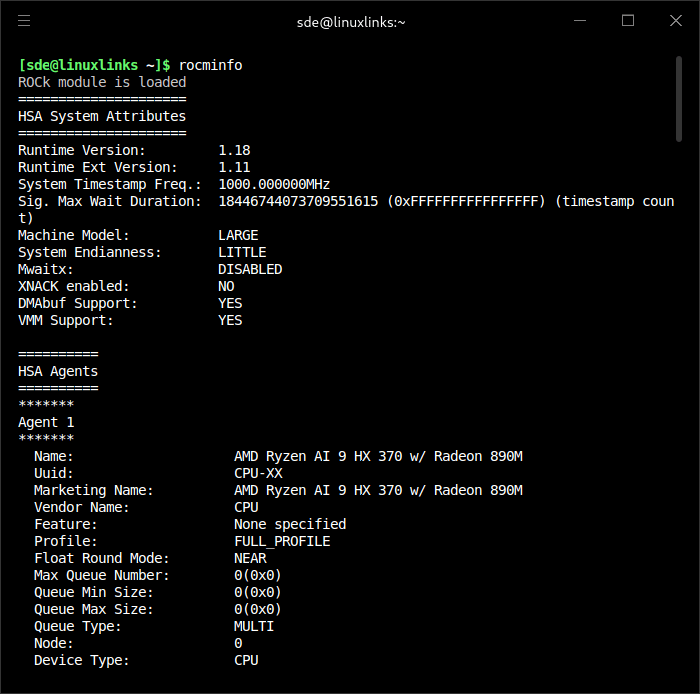Select VMM Support value YES

click(230, 320)
